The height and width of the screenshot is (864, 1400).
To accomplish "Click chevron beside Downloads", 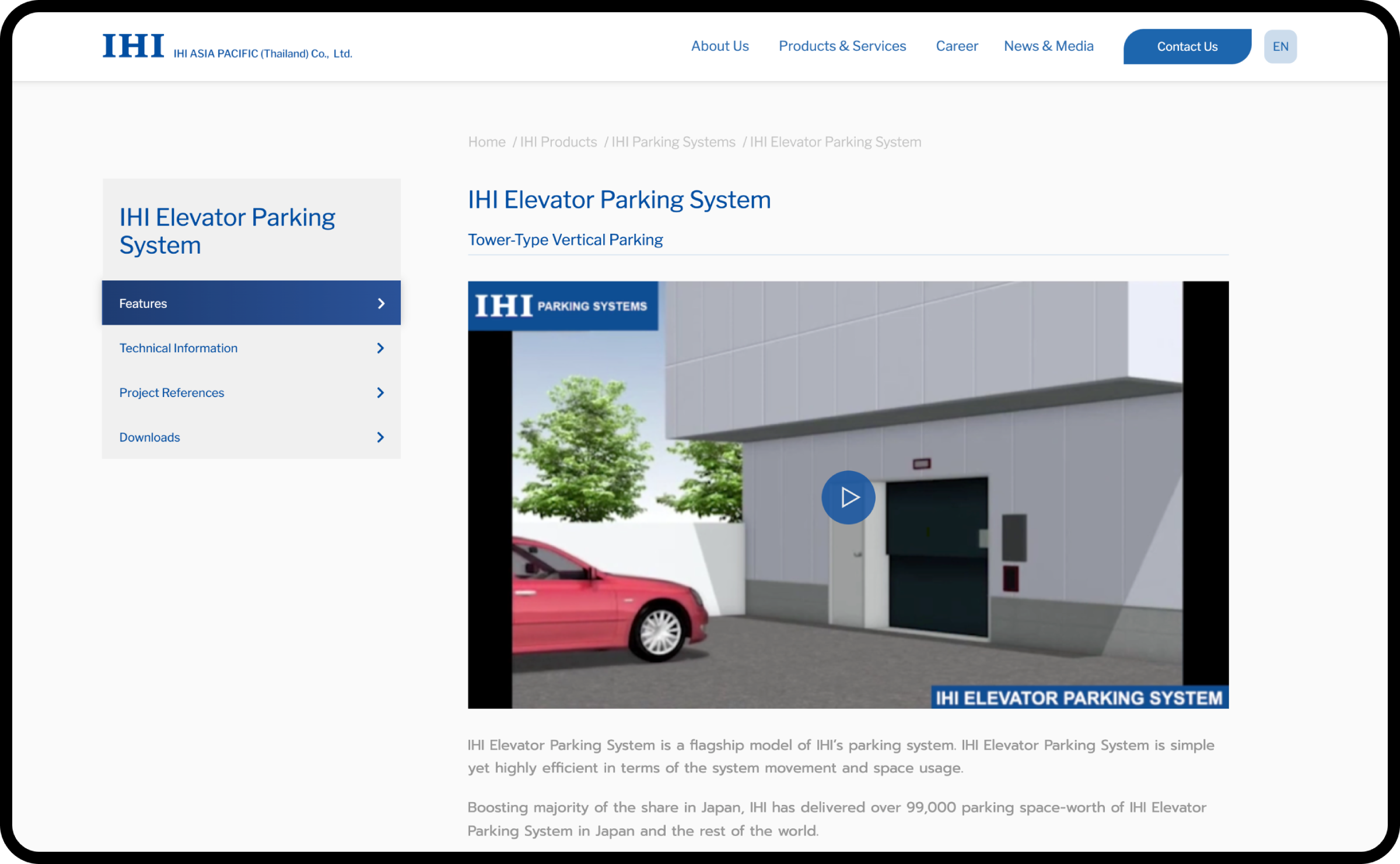I will coord(380,437).
